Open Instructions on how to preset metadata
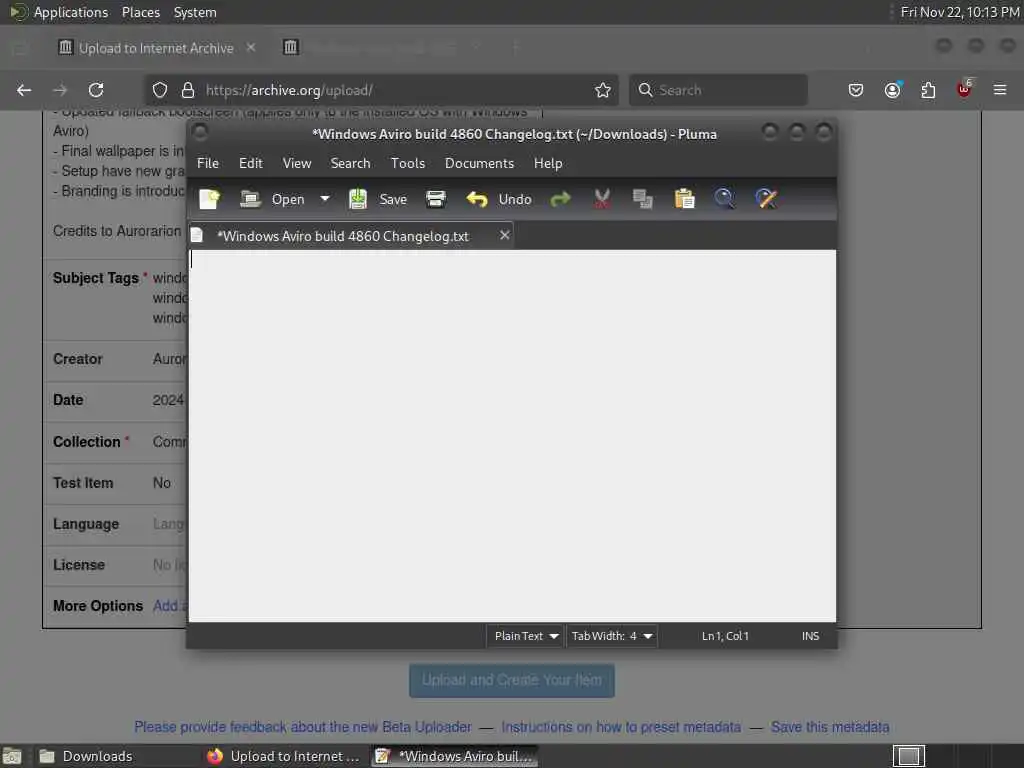Viewport: 1024px width, 768px height. point(621,727)
